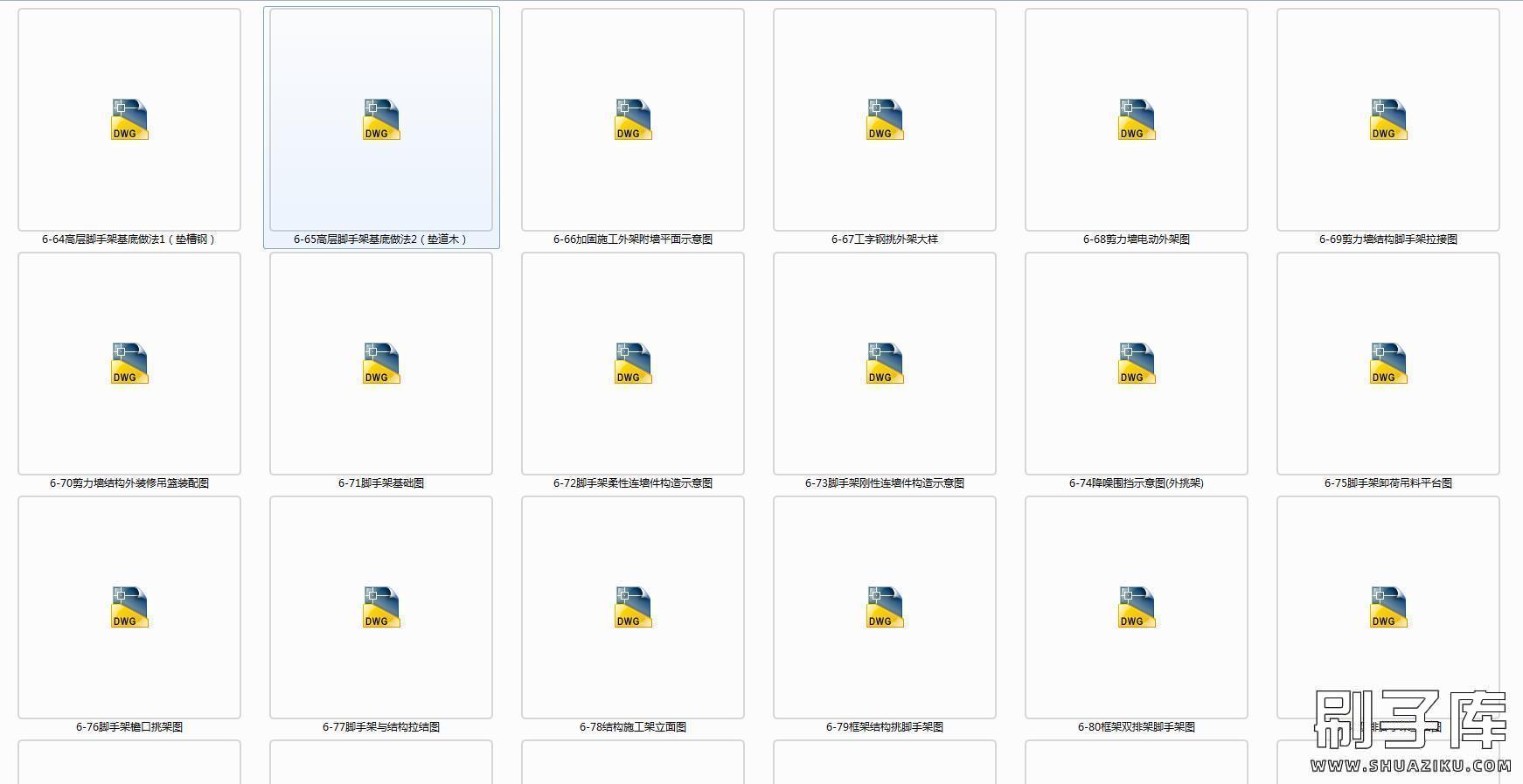Select the 6-74 降噪围挡示意图 DWG icon

(x=1137, y=364)
